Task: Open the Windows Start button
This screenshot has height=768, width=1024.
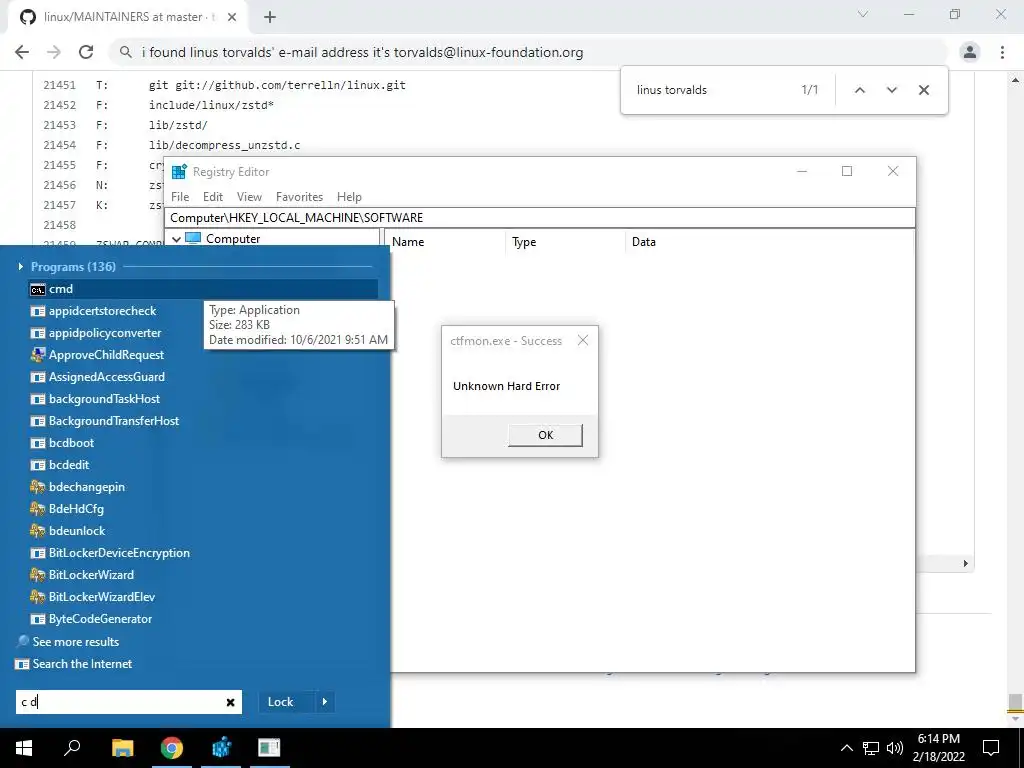Action: point(24,748)
